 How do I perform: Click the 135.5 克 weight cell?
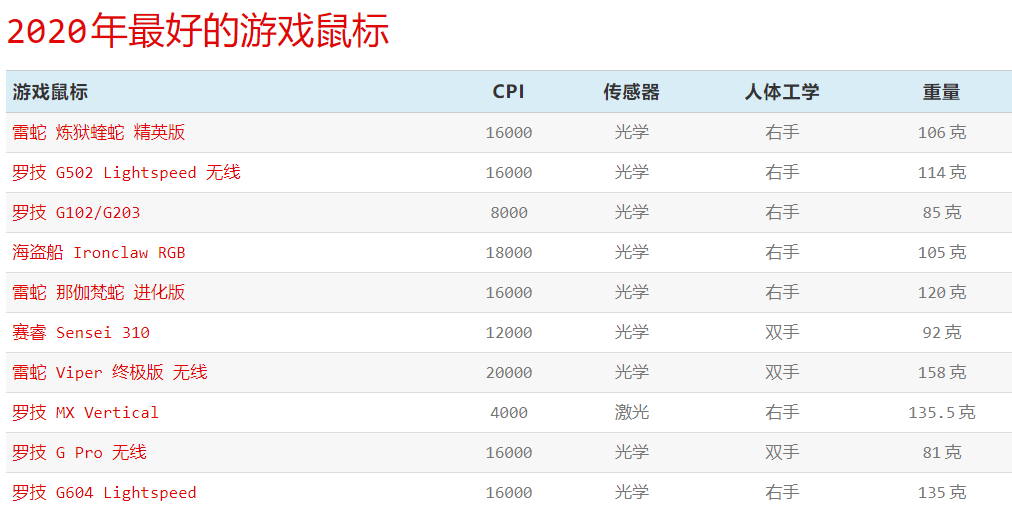(941, 412)
